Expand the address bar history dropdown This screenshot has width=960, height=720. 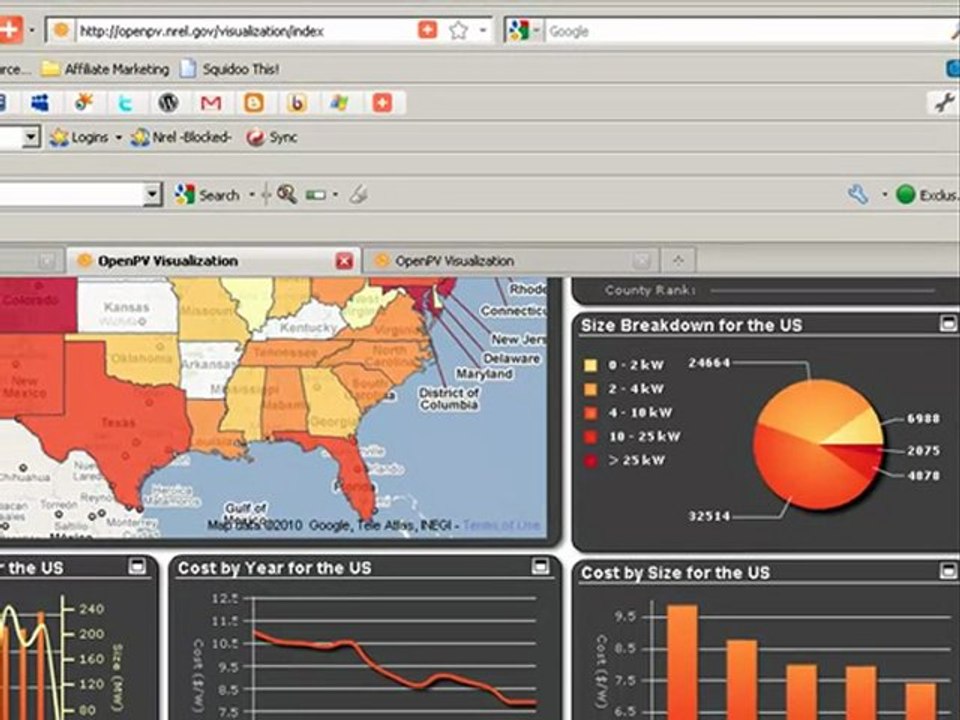tap(484, 31)
